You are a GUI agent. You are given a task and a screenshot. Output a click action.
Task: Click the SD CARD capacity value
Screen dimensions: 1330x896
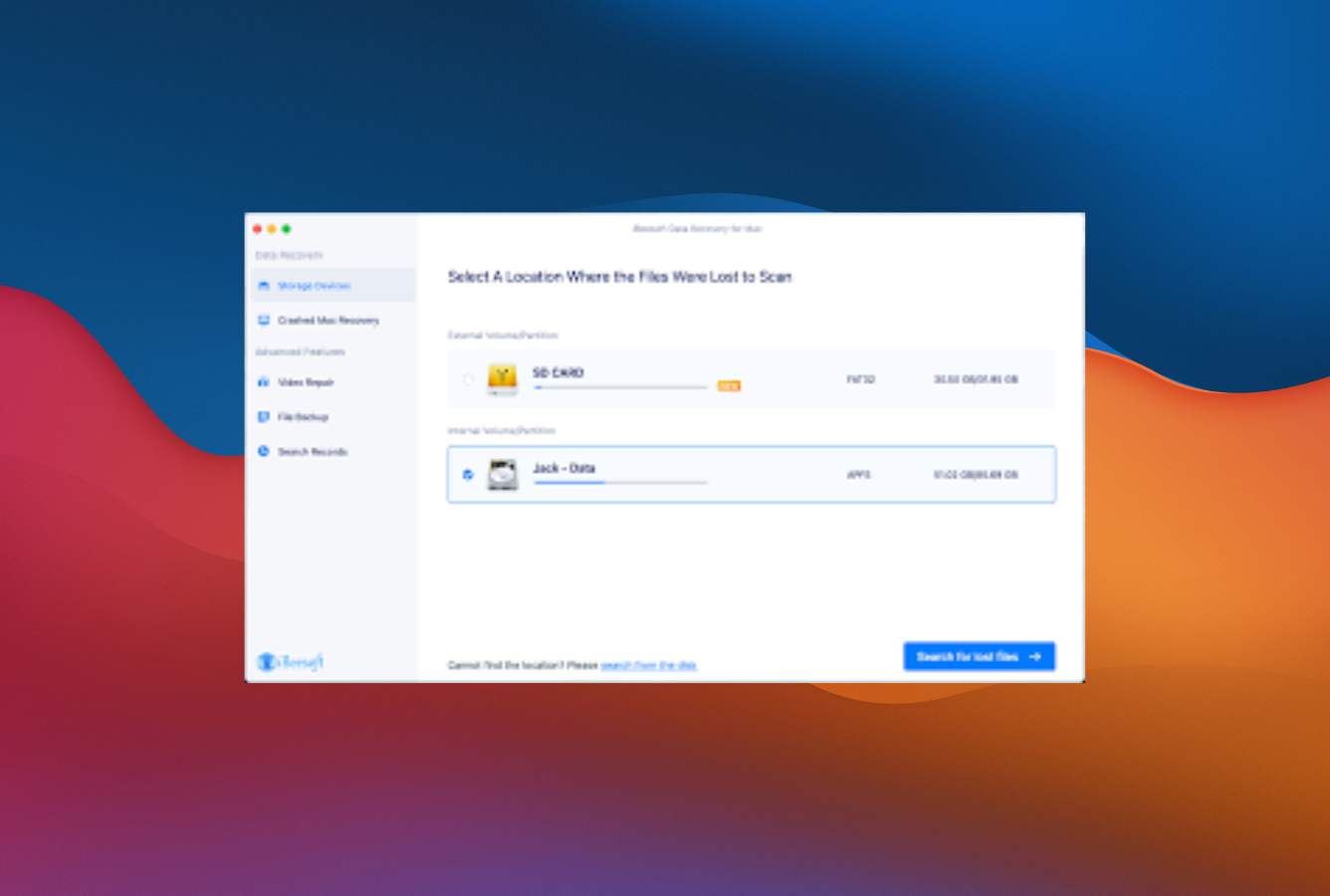tap(976, 379)
